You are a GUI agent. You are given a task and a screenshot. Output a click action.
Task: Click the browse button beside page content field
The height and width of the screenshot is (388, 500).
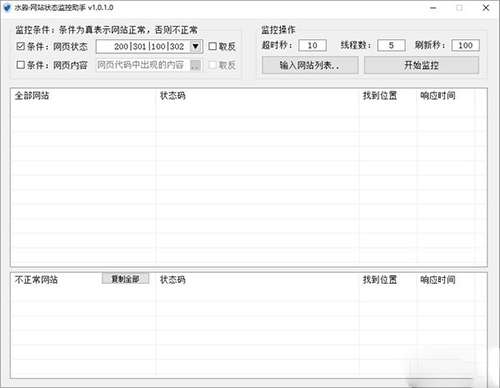tap(196, 65)
